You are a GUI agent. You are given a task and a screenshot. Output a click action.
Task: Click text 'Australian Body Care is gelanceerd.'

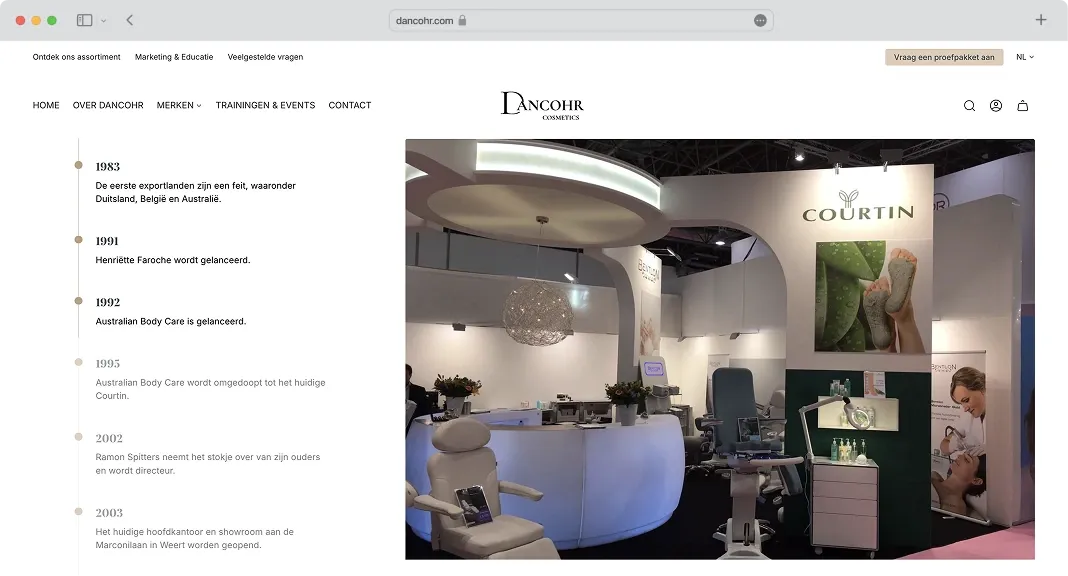coord(171,321)
